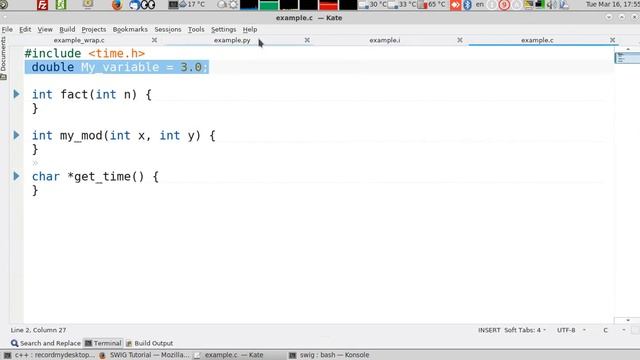Open the Edit menu
The image size is (640, 360).
coord(25,29)
